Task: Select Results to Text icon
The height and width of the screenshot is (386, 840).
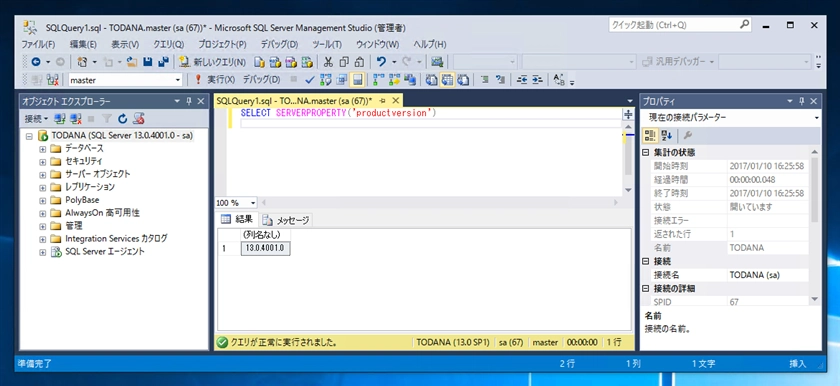Action: pos(431,80)
